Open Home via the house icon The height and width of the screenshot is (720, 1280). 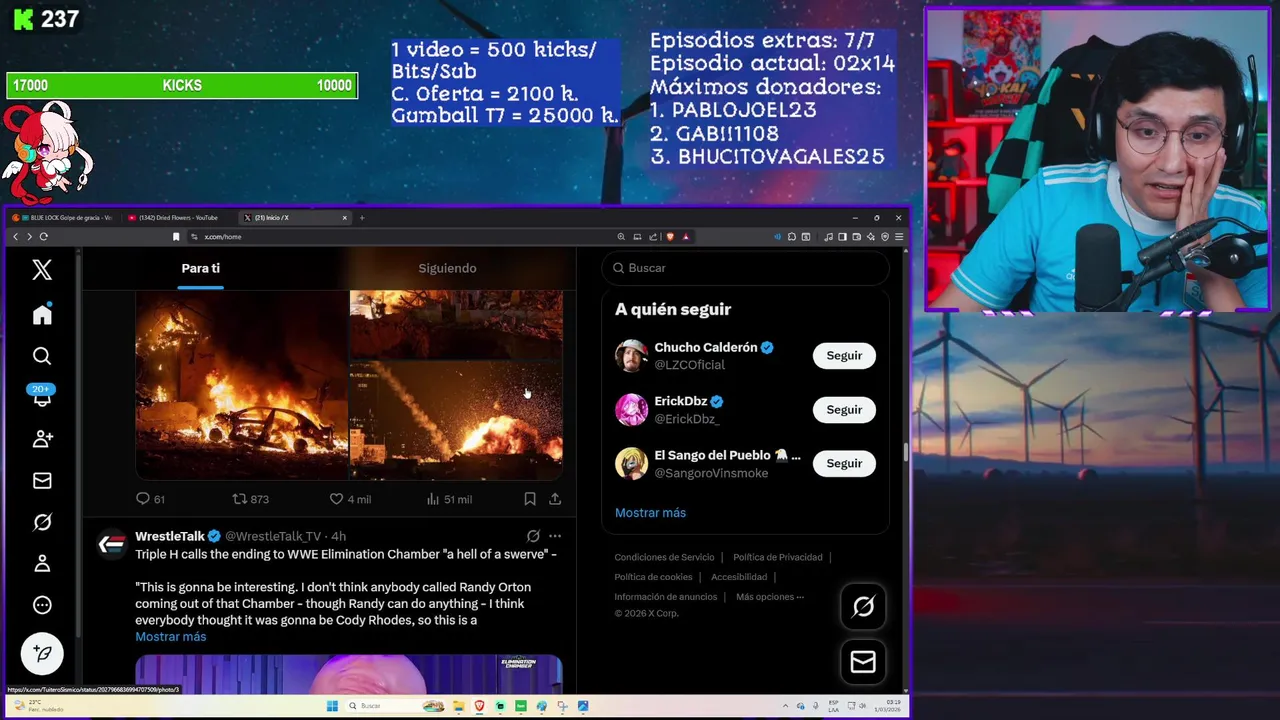coord(42,315)
